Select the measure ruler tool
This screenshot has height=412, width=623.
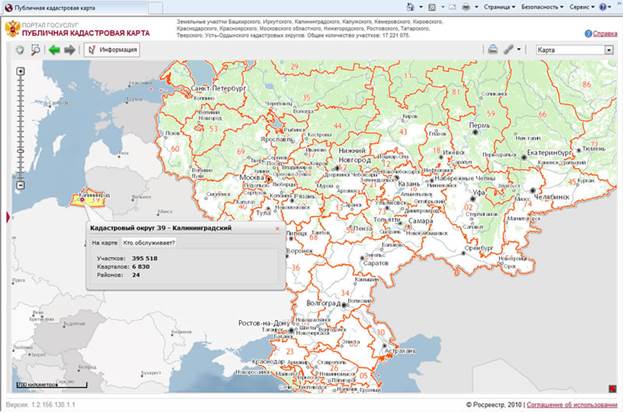coord(509,50)
